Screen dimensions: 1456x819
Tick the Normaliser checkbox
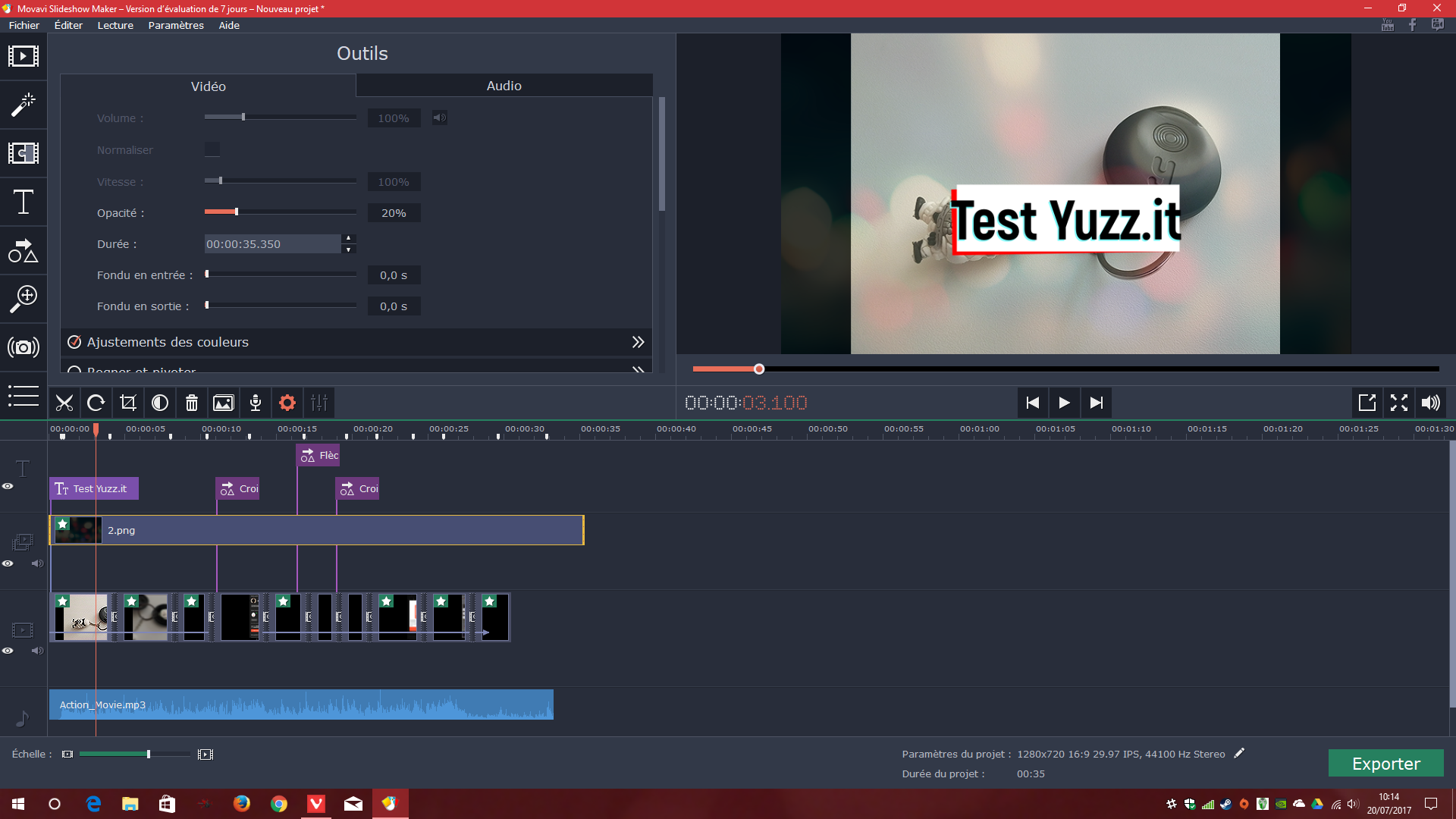pyautogui.click(x=212, y=149)
